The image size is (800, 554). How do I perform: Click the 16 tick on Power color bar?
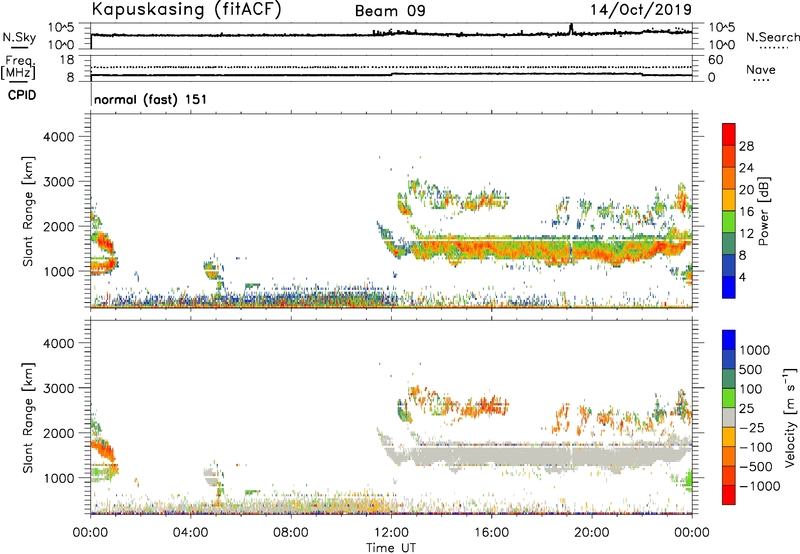point(746,212)
